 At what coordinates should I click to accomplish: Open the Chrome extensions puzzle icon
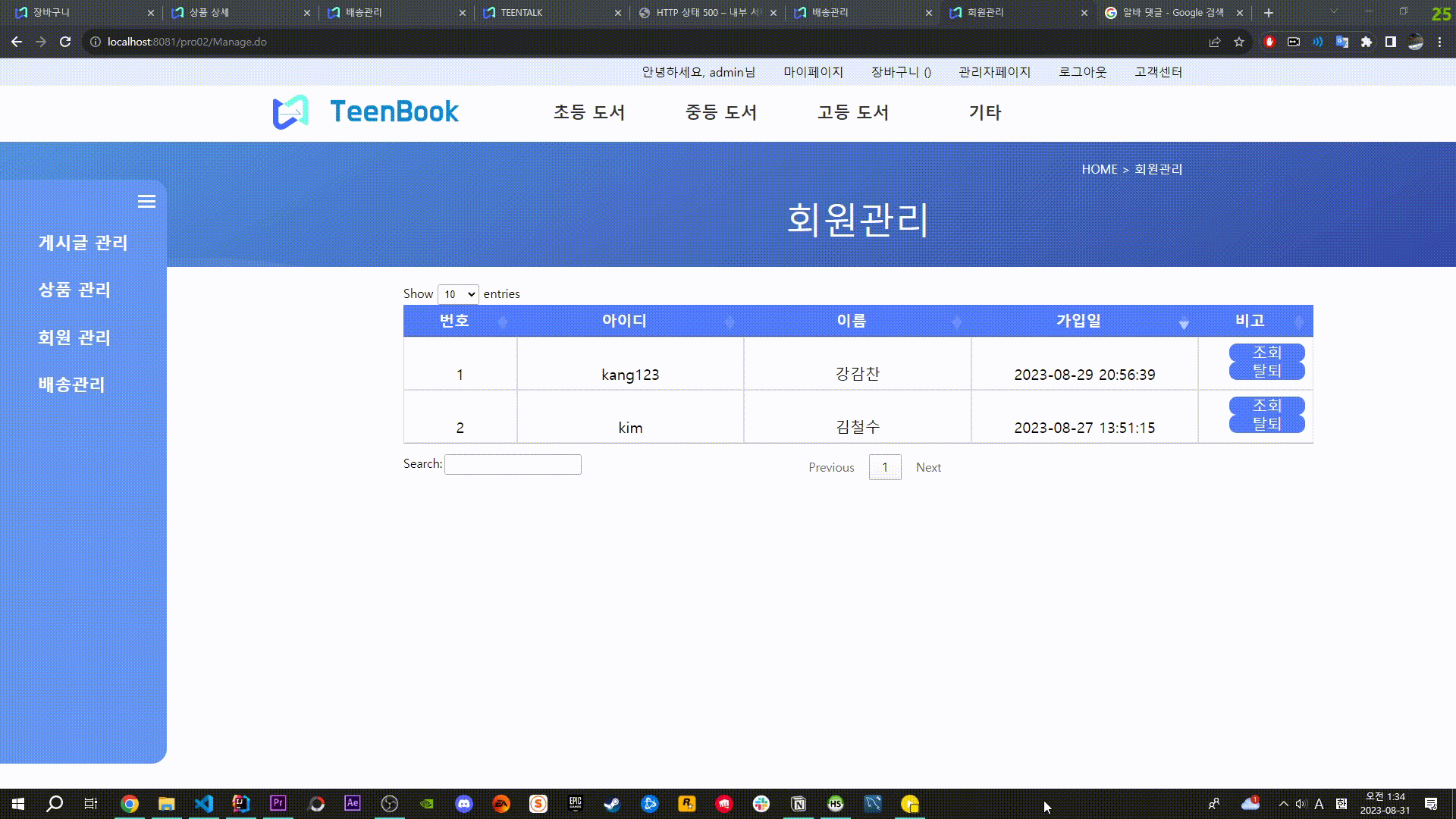[x=1367, y=42]
